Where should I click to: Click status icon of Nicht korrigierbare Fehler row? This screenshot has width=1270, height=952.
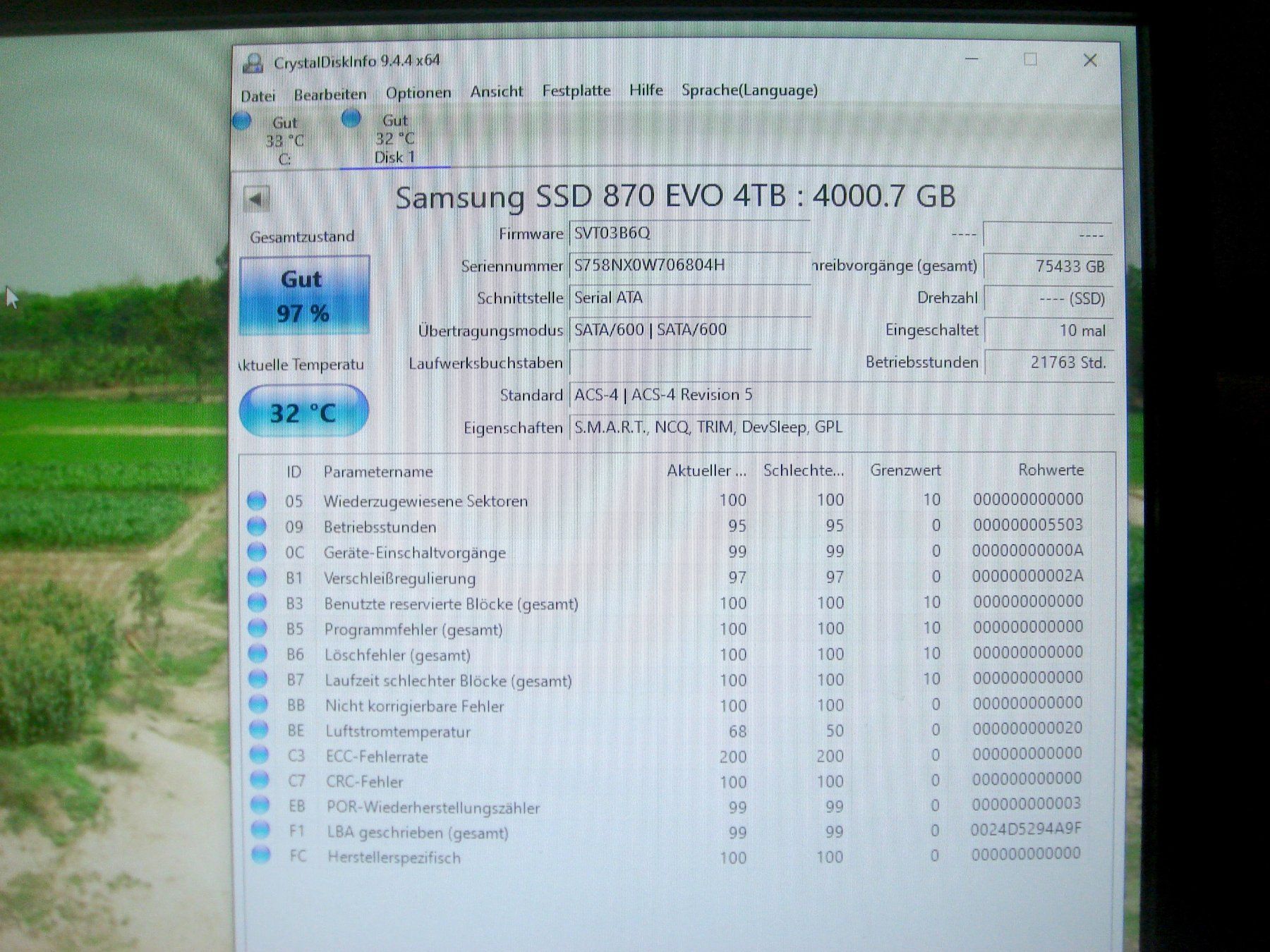pyautogui.click(x=259, y=704)
